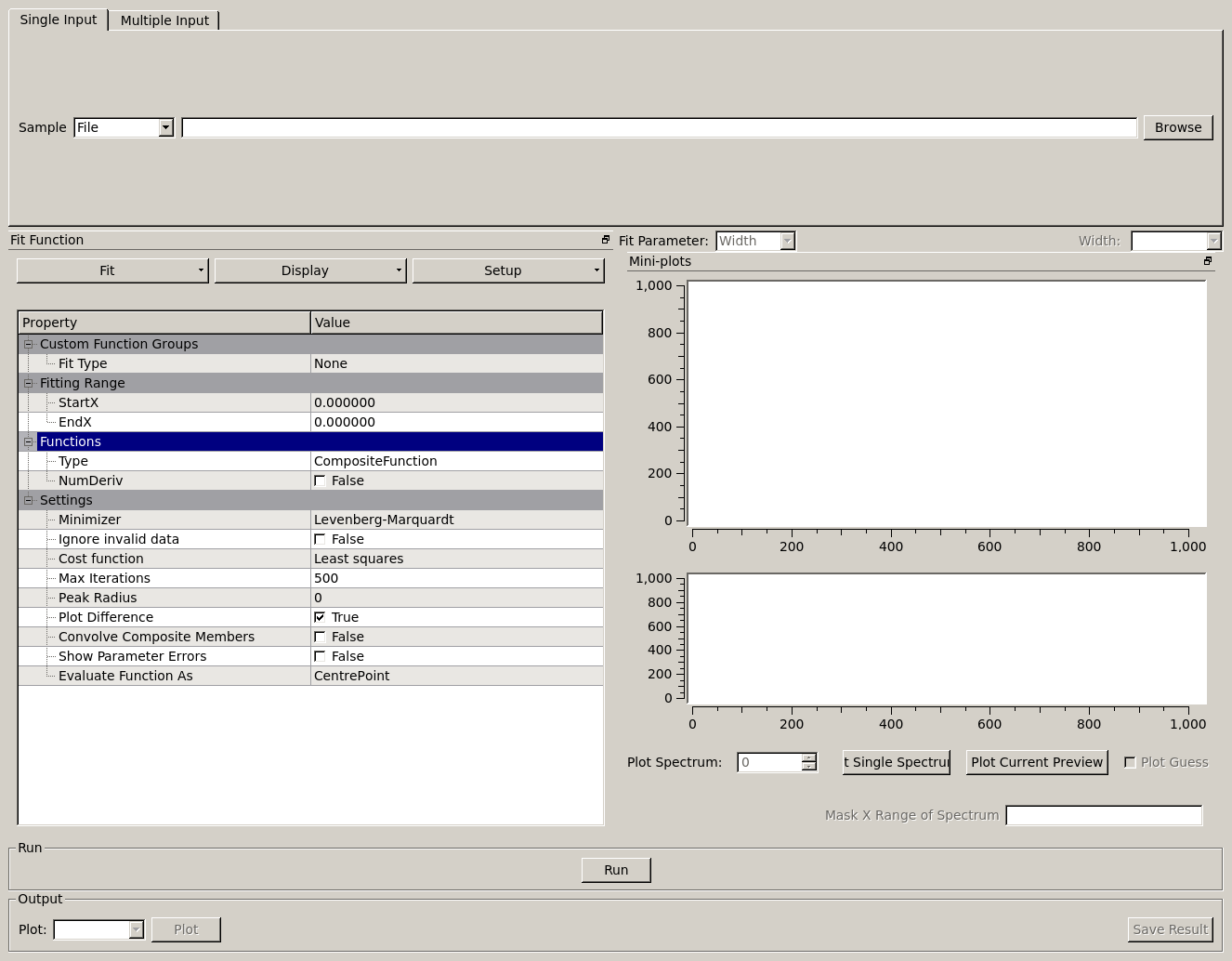The height and width of the screenshot is (961, 1232).
Task: Open the Fit dropdown button
Action: [112, 270]
